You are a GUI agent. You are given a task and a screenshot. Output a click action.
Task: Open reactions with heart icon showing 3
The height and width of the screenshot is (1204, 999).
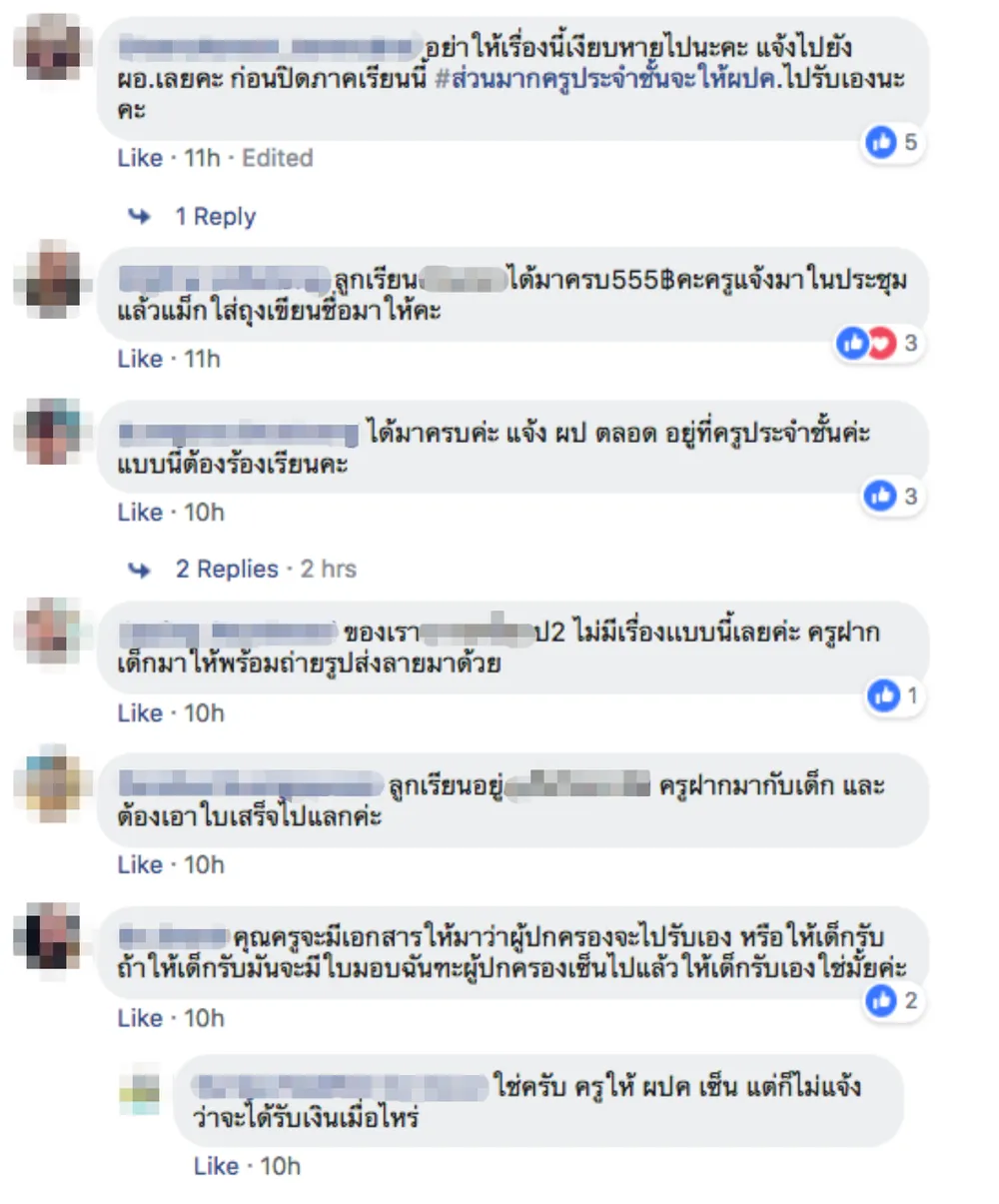[x=880, y=344]
